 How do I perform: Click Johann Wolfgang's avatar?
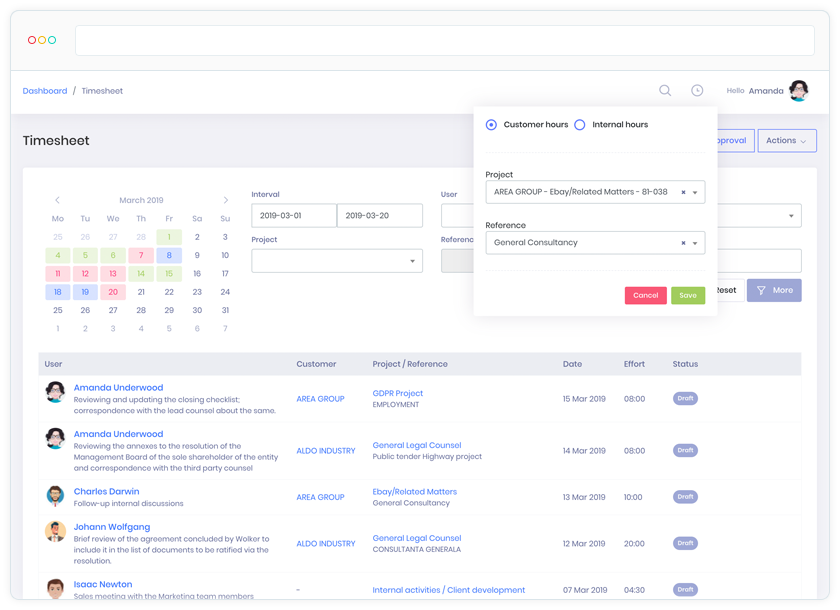[x=55, y=532]
